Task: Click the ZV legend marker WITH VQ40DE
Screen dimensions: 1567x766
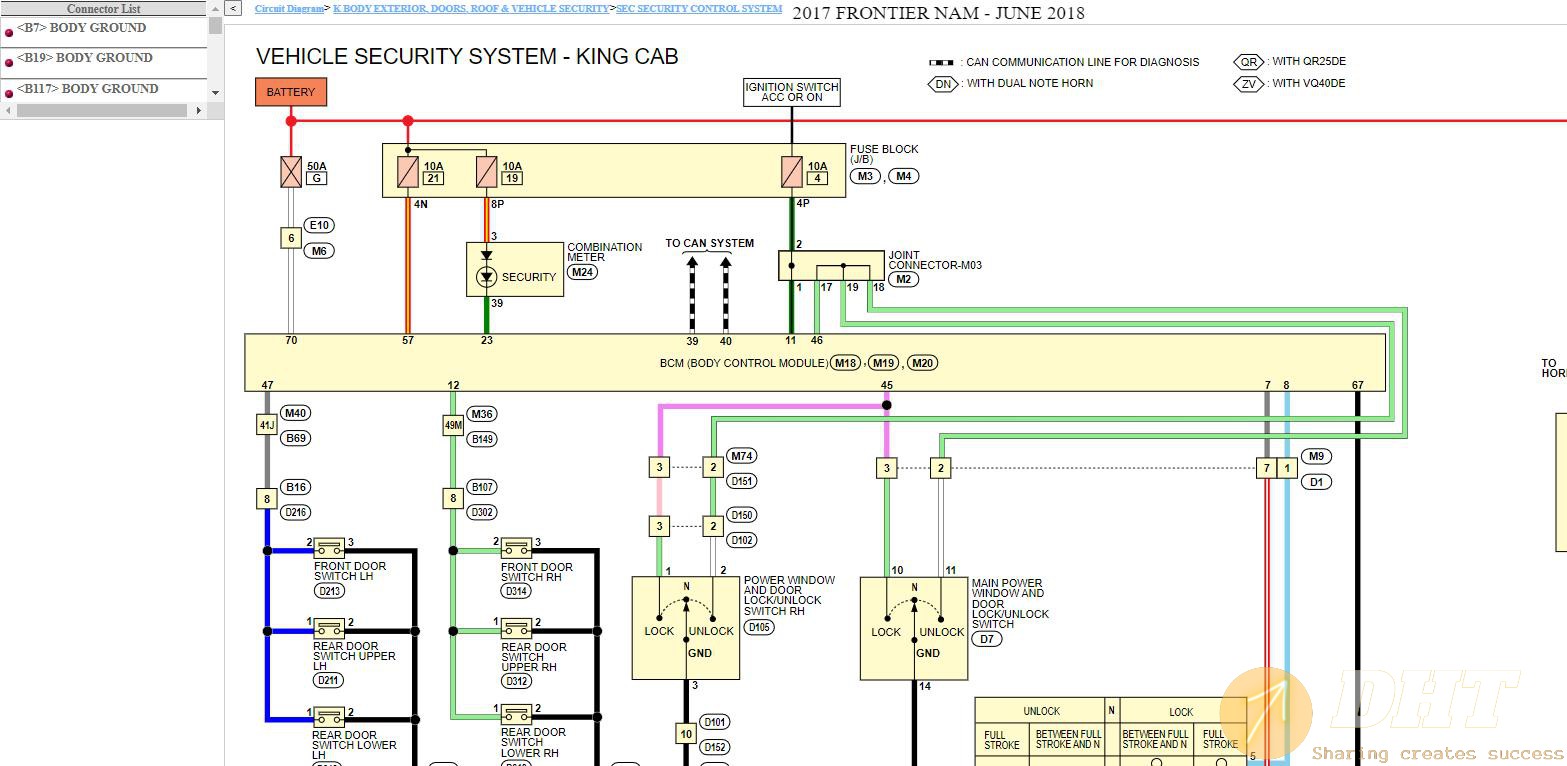Action: tap(1248, 84)
